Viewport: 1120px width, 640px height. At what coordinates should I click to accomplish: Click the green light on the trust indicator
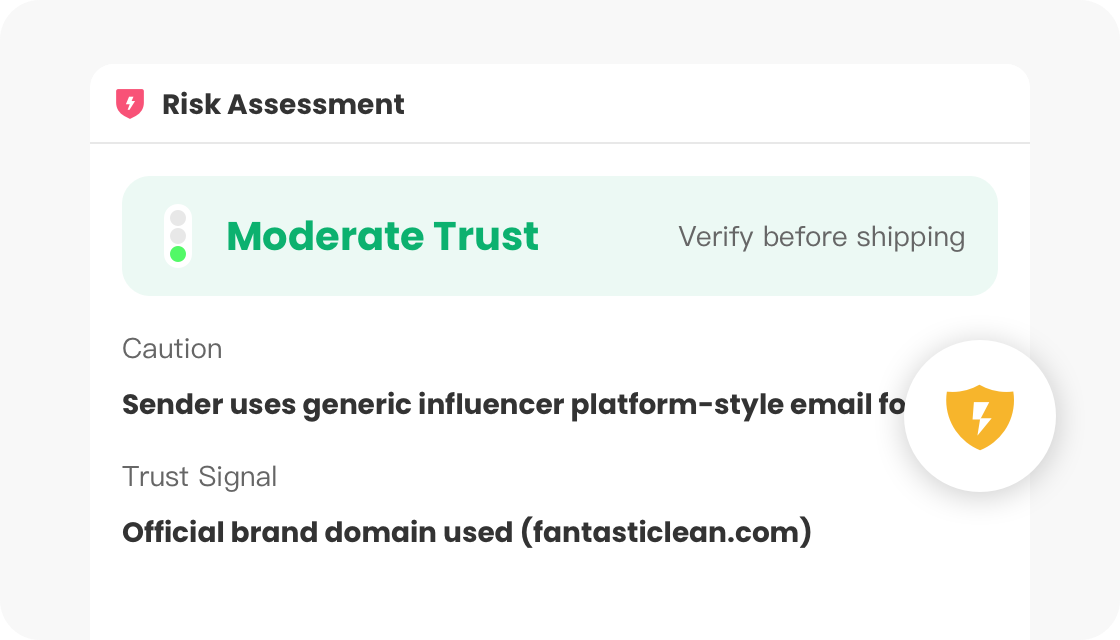pos(178,254)
